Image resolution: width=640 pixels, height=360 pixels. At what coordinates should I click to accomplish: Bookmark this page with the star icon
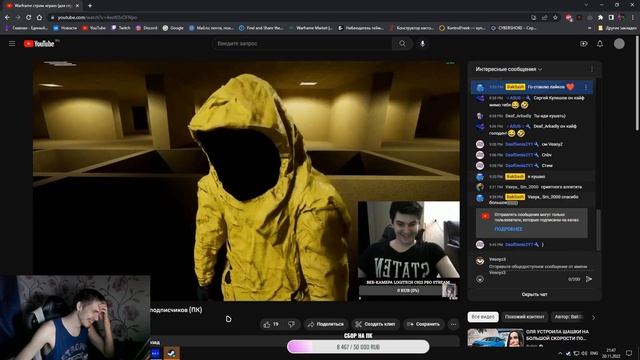(x=556, y=18)
